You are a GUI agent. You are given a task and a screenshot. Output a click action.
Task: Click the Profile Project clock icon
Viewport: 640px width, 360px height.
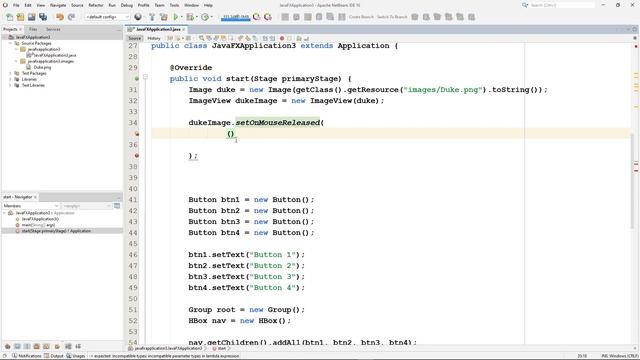205,17
